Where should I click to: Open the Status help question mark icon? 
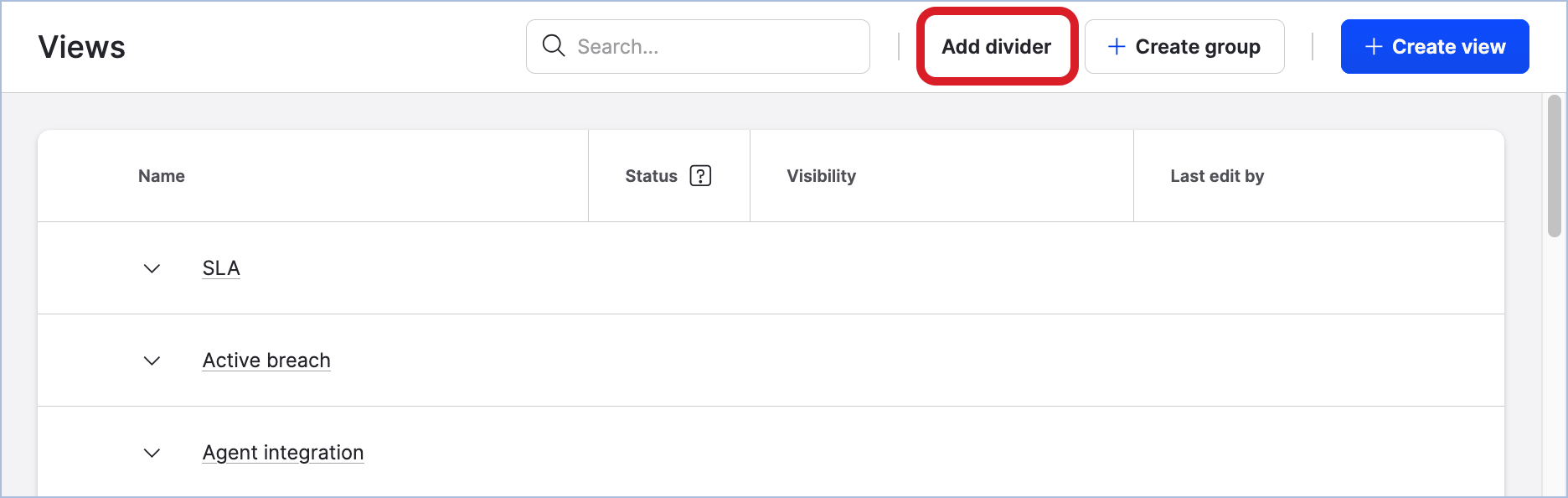click(x=700, y=175)
